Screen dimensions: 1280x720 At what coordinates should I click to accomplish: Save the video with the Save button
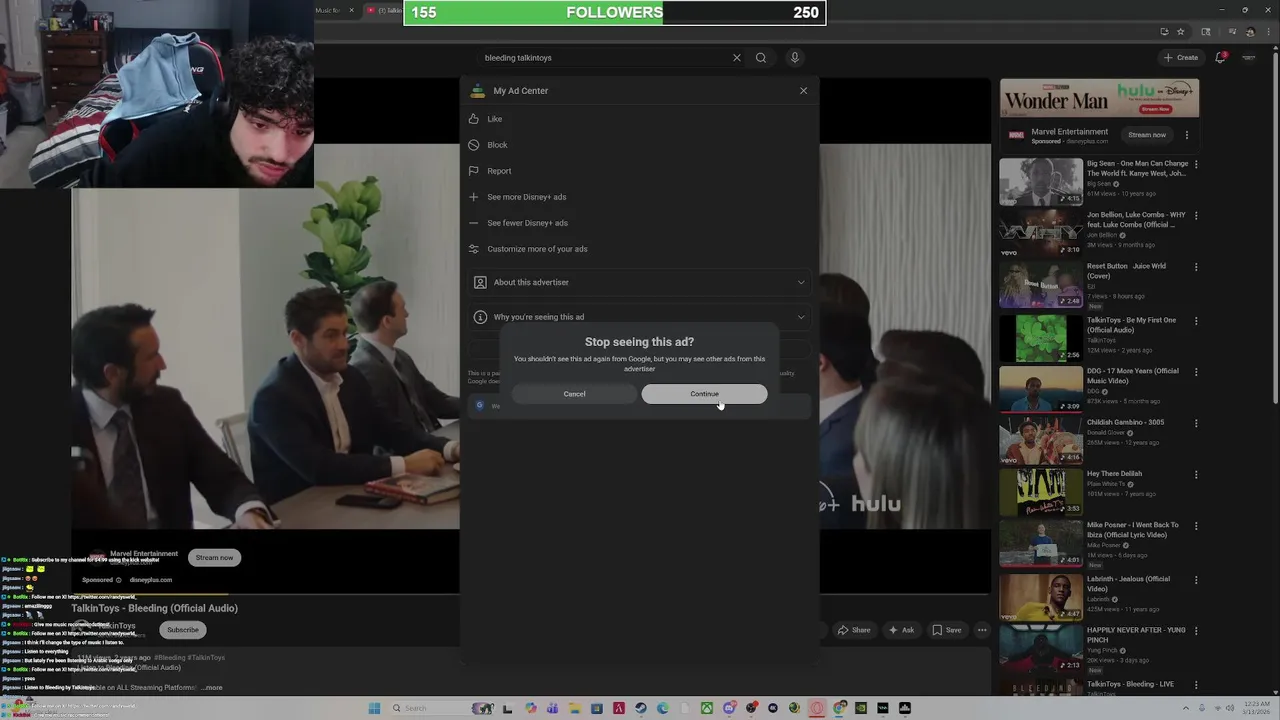(x=946, y=630)
